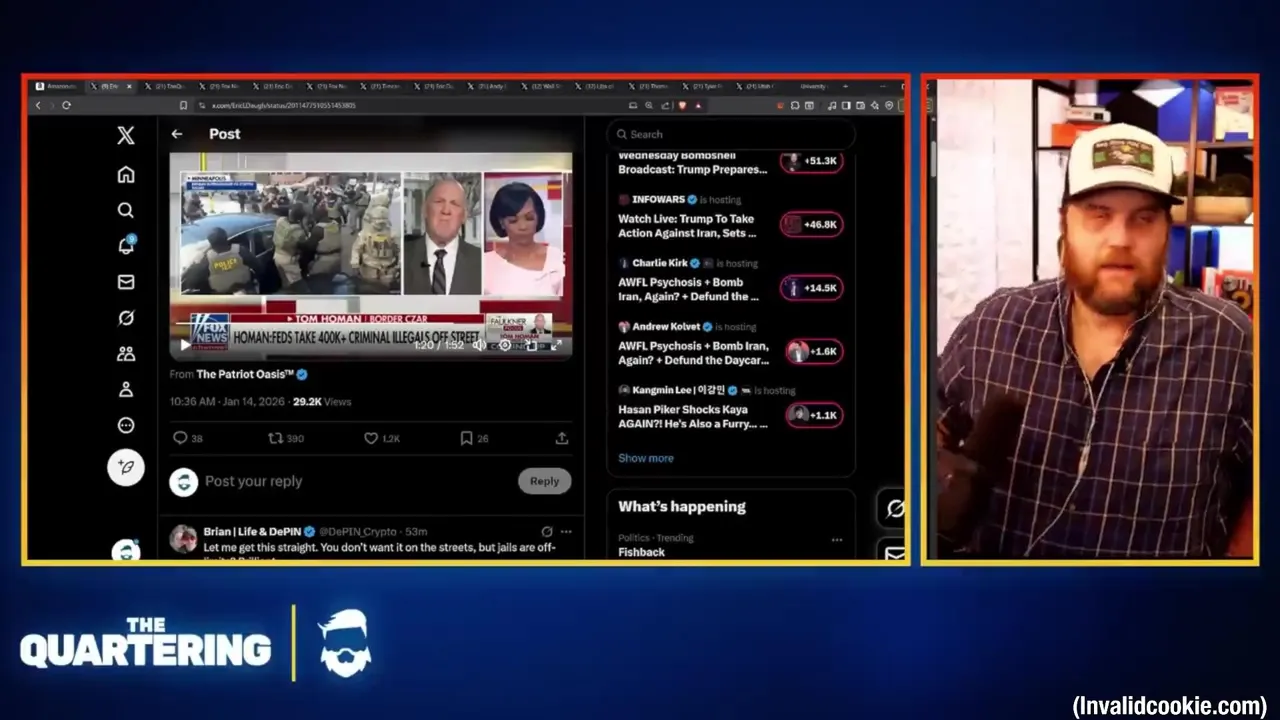This screenshot has width=1280, height=720.
Task: Open more options on Brian's reply
Action: tap(566, 532)
